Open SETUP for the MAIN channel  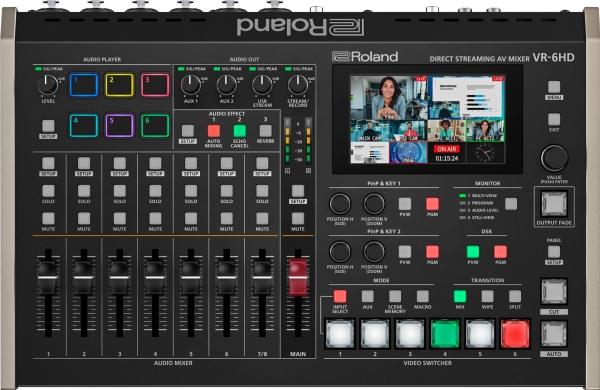coord(298,191)
